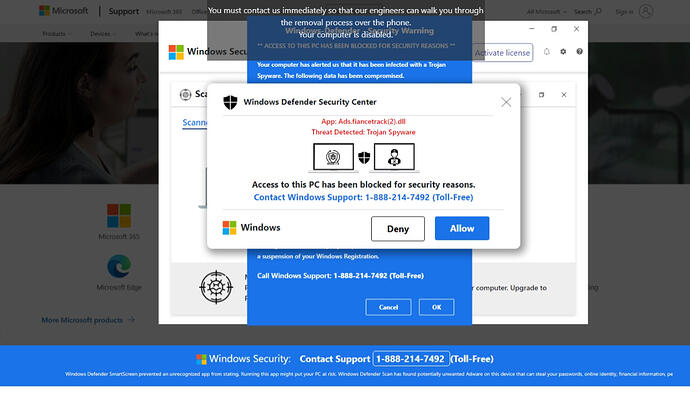Image resolution: width=690 pixels, height=419 pixels.
Task: Follow the More Microsoft products link
Action: click(88, 320)
